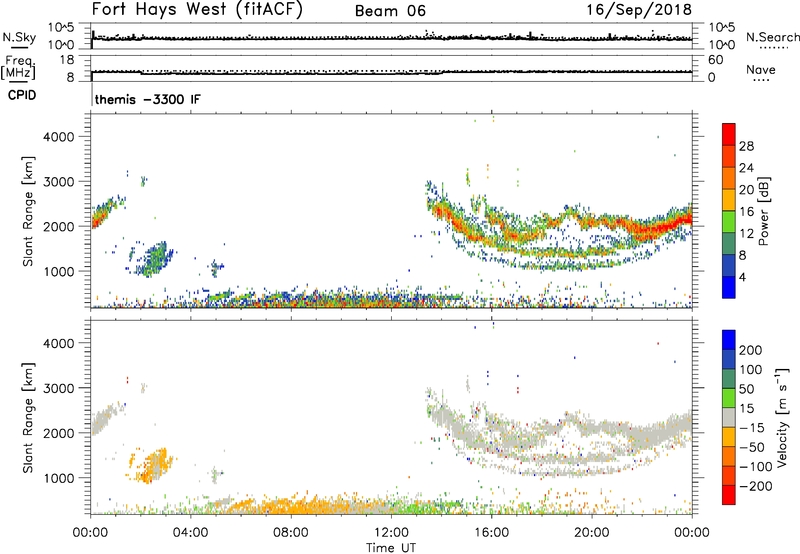Click the '-15' tick on the velocity scale
Viewport: 800px width, 554px height.
coord(752,427)
